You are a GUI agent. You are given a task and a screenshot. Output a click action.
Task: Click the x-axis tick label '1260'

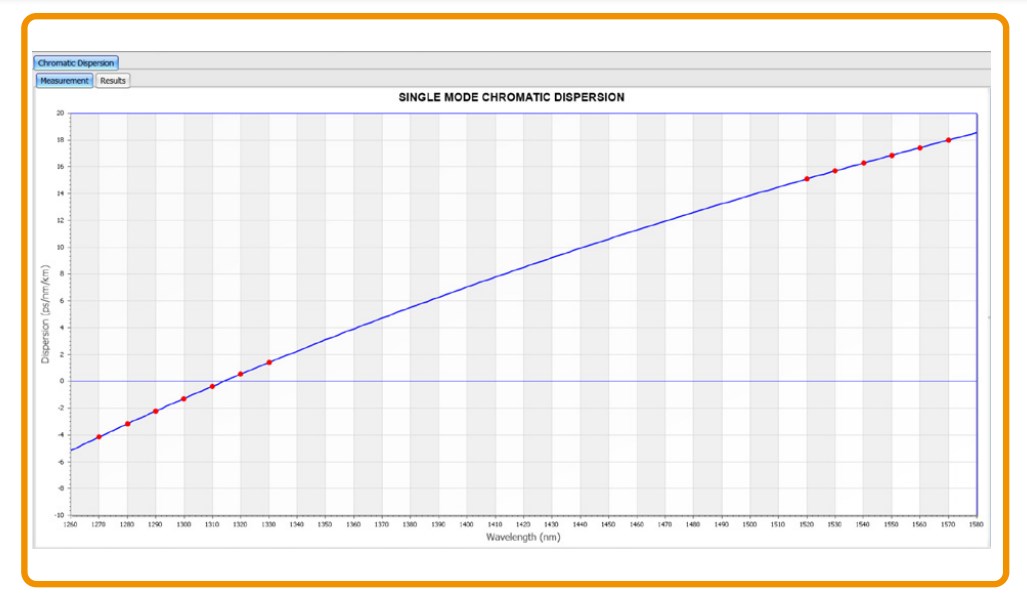coord(70,524)
